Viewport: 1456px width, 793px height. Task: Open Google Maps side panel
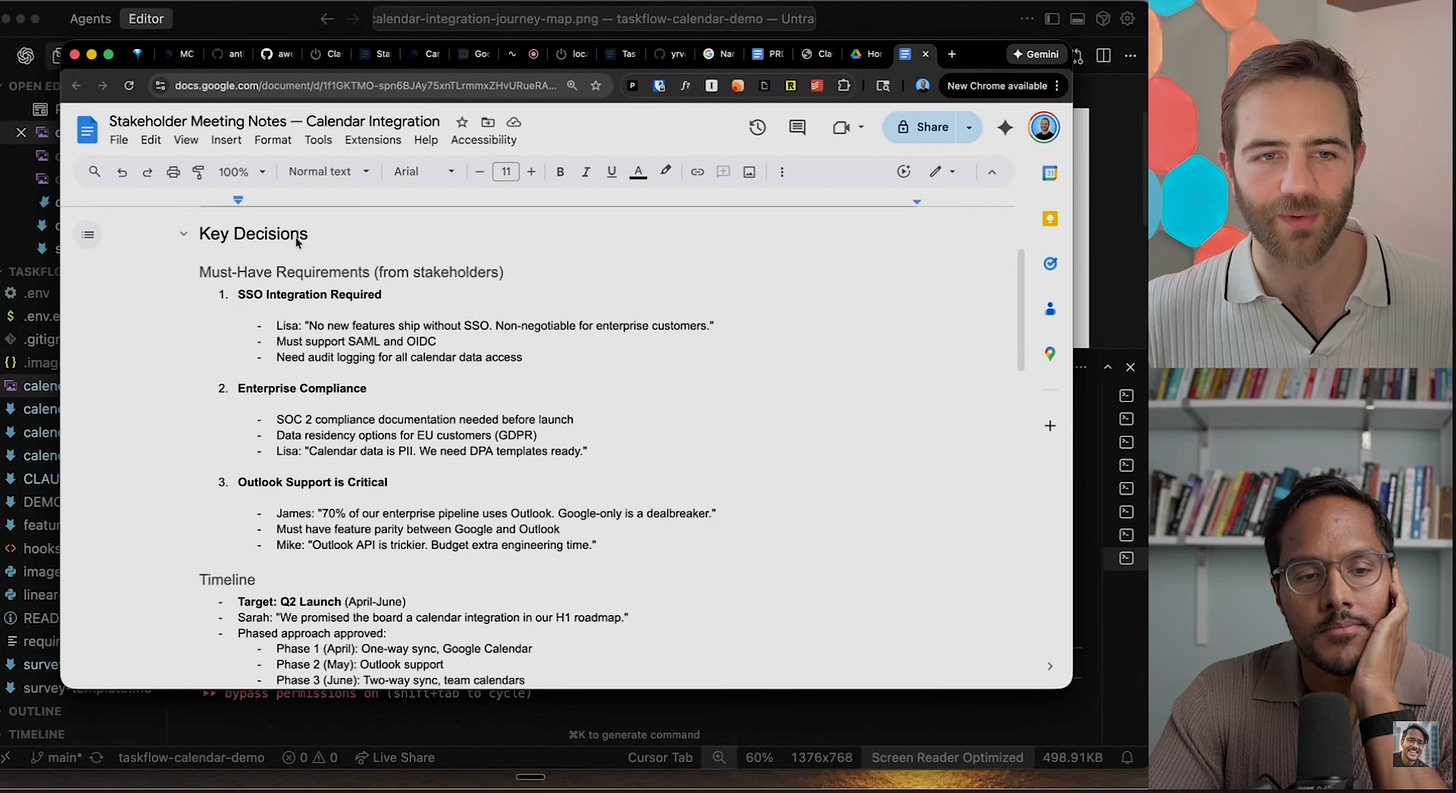click(x=1050, y=354)
